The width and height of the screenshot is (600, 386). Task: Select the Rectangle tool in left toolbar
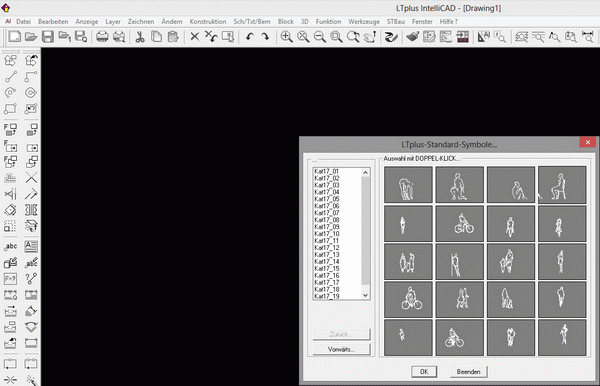tap(11, 109)
